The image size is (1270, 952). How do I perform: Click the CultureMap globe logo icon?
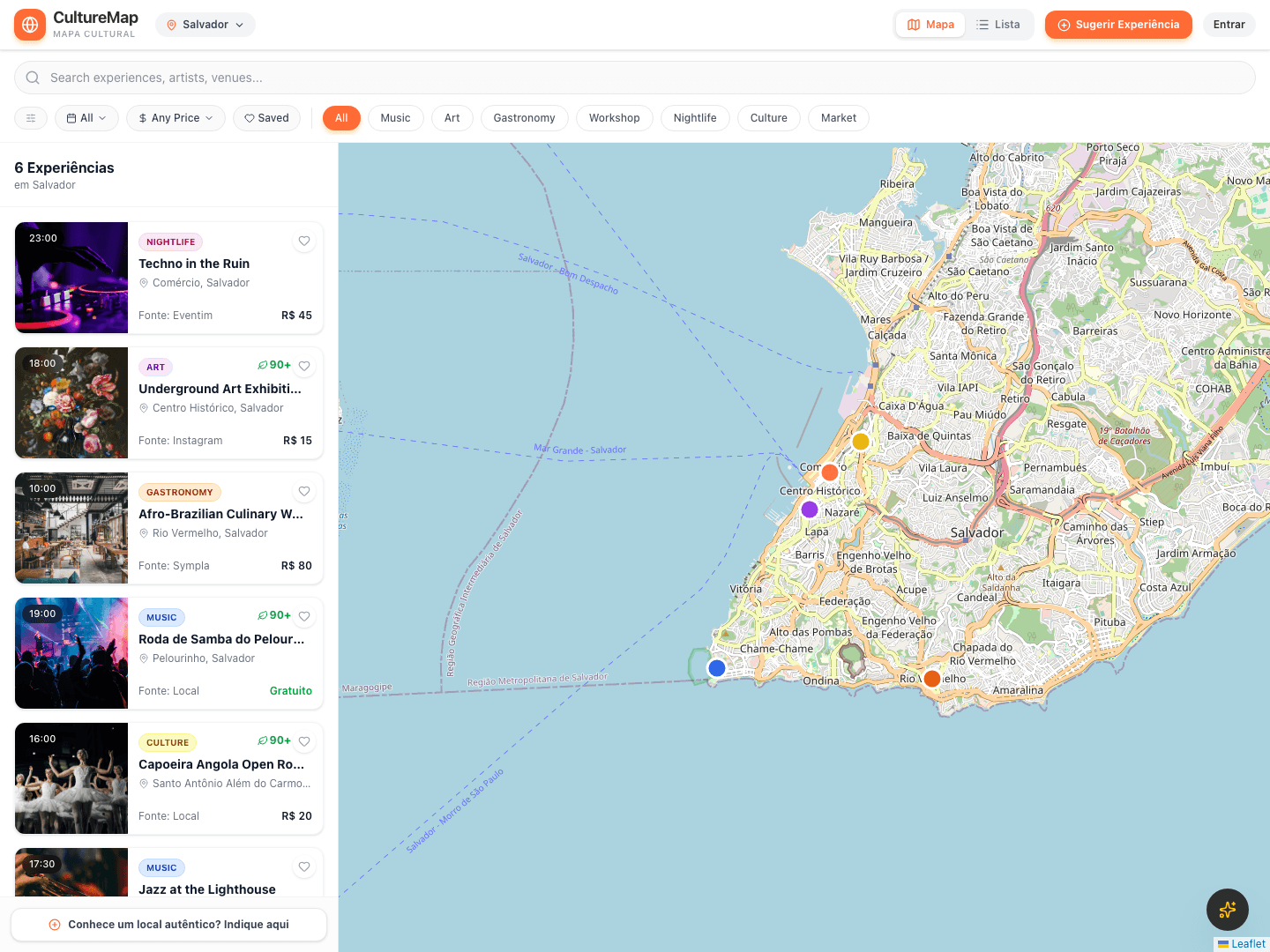(30, 25)
